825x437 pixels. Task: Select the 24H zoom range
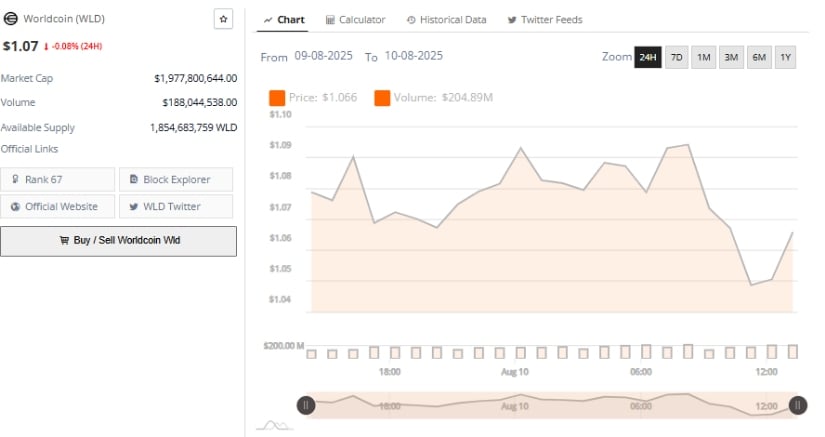coord(648,57)
